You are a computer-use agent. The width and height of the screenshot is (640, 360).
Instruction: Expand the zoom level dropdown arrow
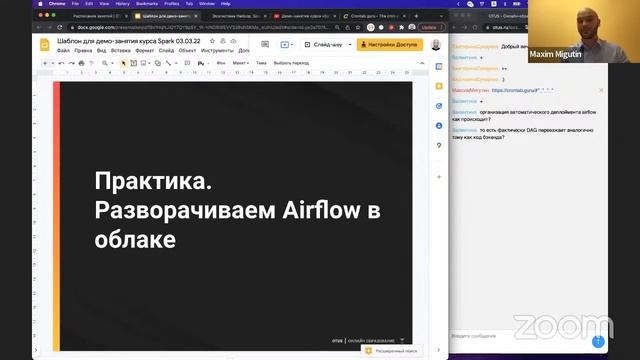(112, 63)
